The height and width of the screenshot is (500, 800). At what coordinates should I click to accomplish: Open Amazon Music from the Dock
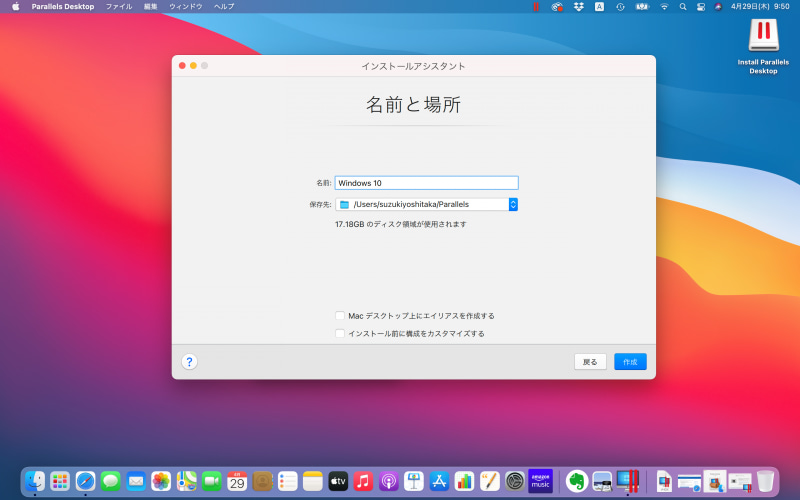click(x=540, y=481)
